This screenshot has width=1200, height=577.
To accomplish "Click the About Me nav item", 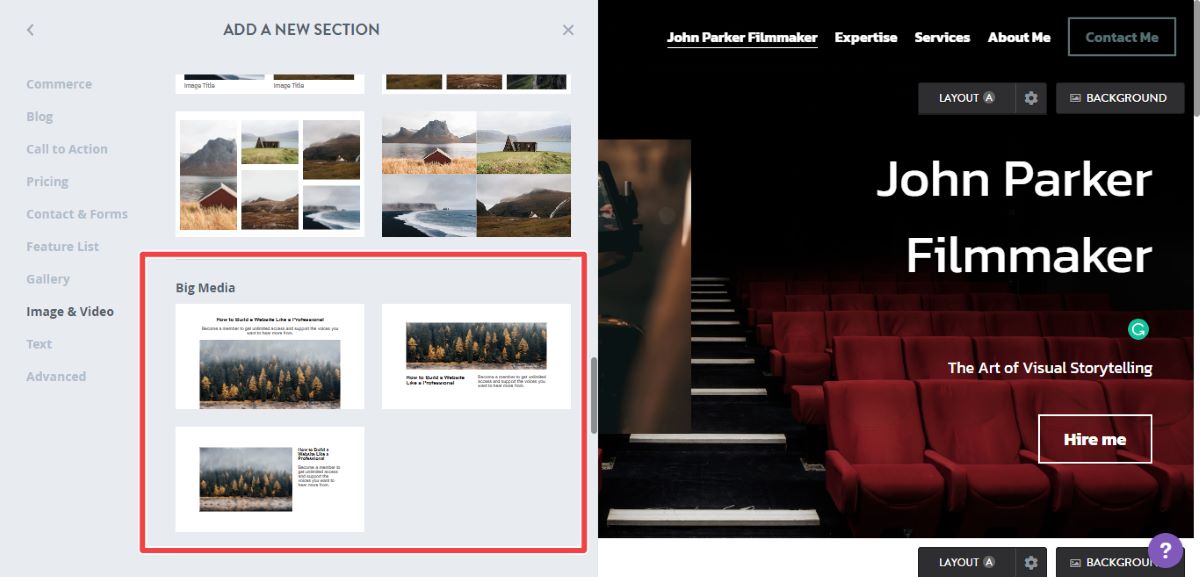I will (1019, 37).
